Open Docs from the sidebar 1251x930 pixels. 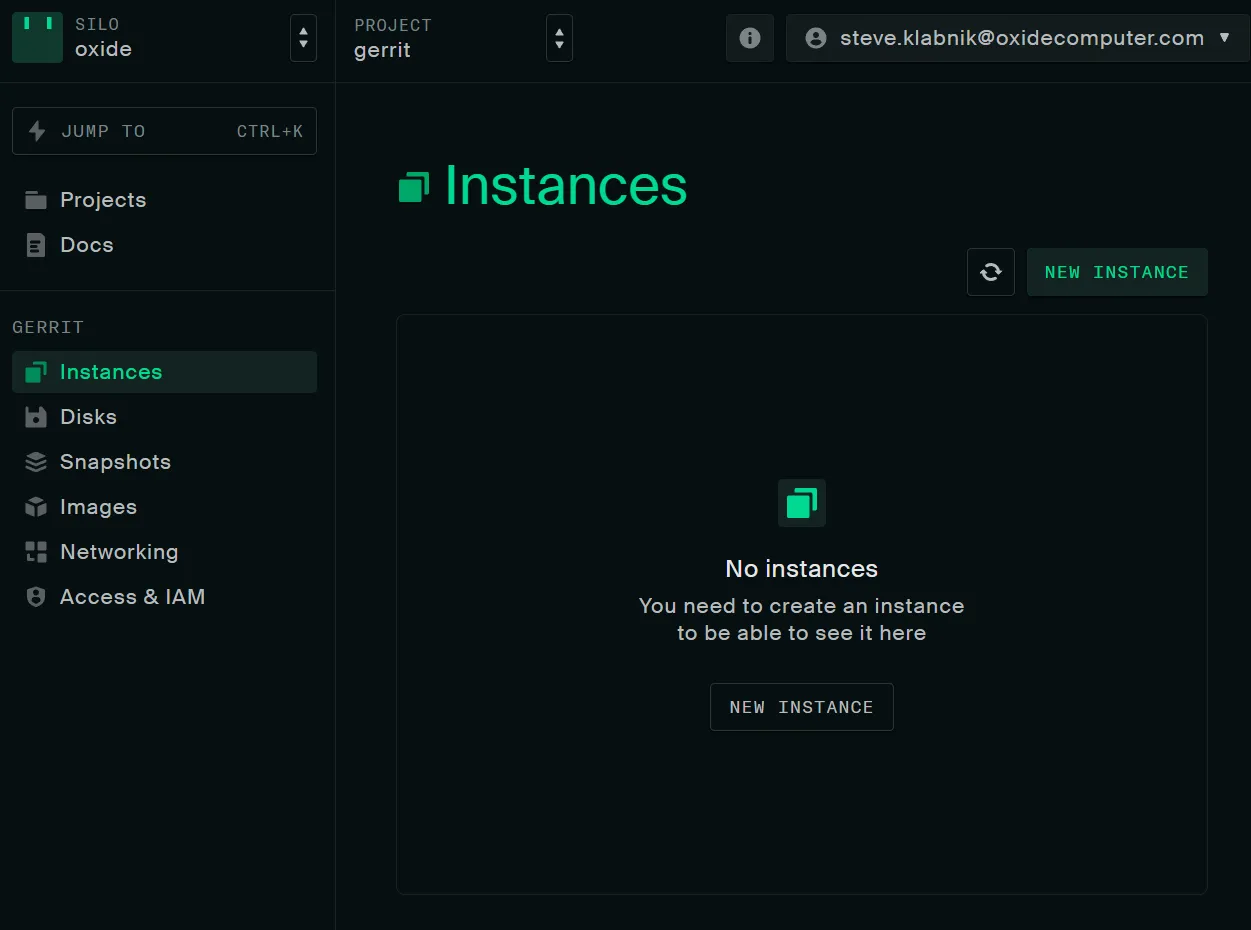coord(164,245)
